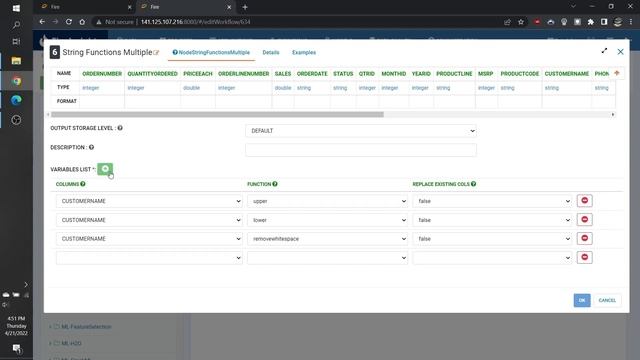Show help for Function header

[275, 184]
